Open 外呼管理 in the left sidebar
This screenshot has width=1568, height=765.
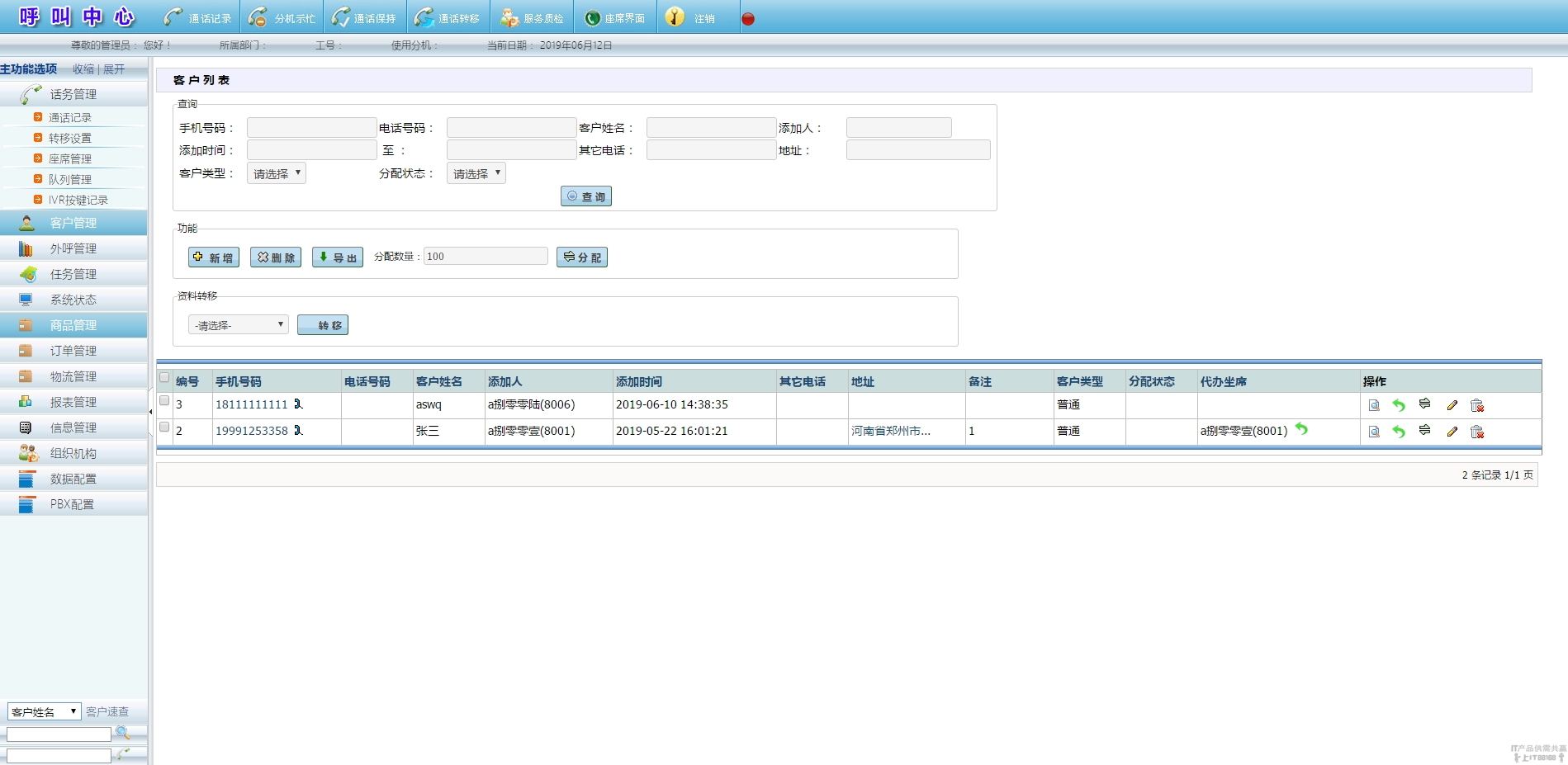[73, 248]
